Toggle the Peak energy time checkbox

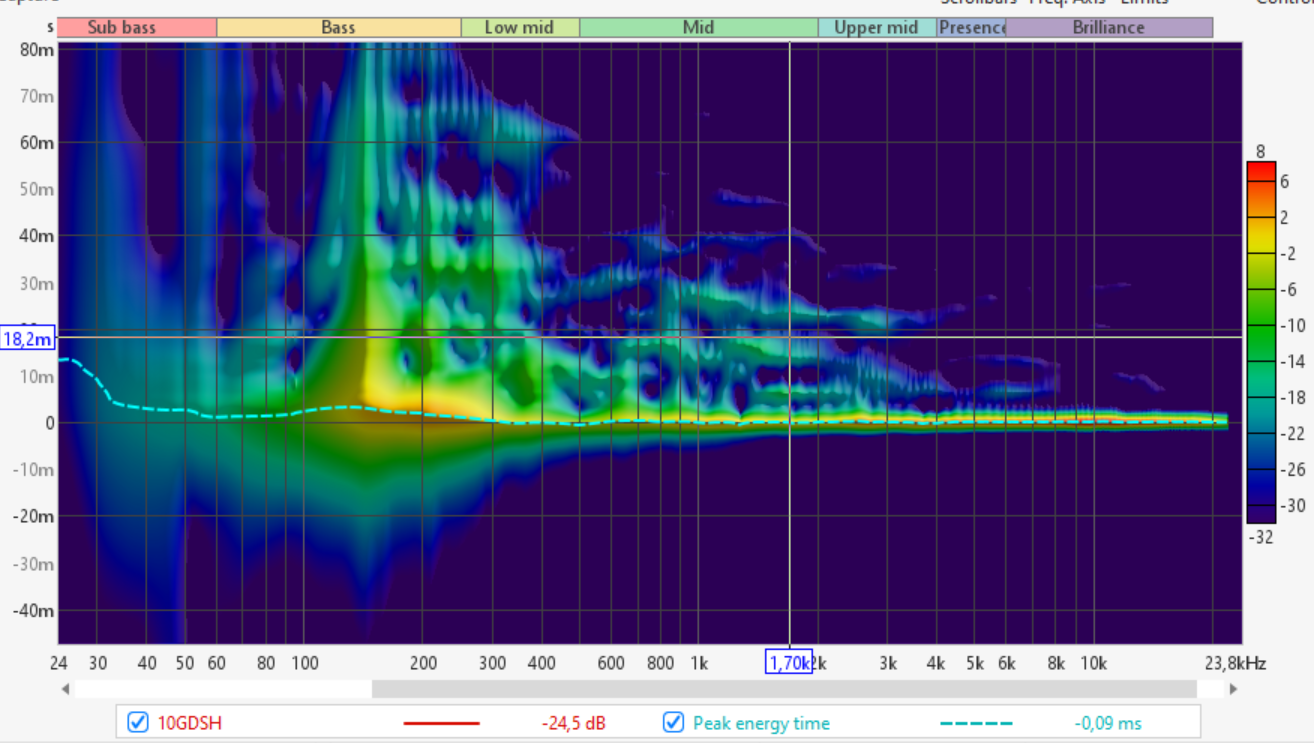(x=674, y=722)
